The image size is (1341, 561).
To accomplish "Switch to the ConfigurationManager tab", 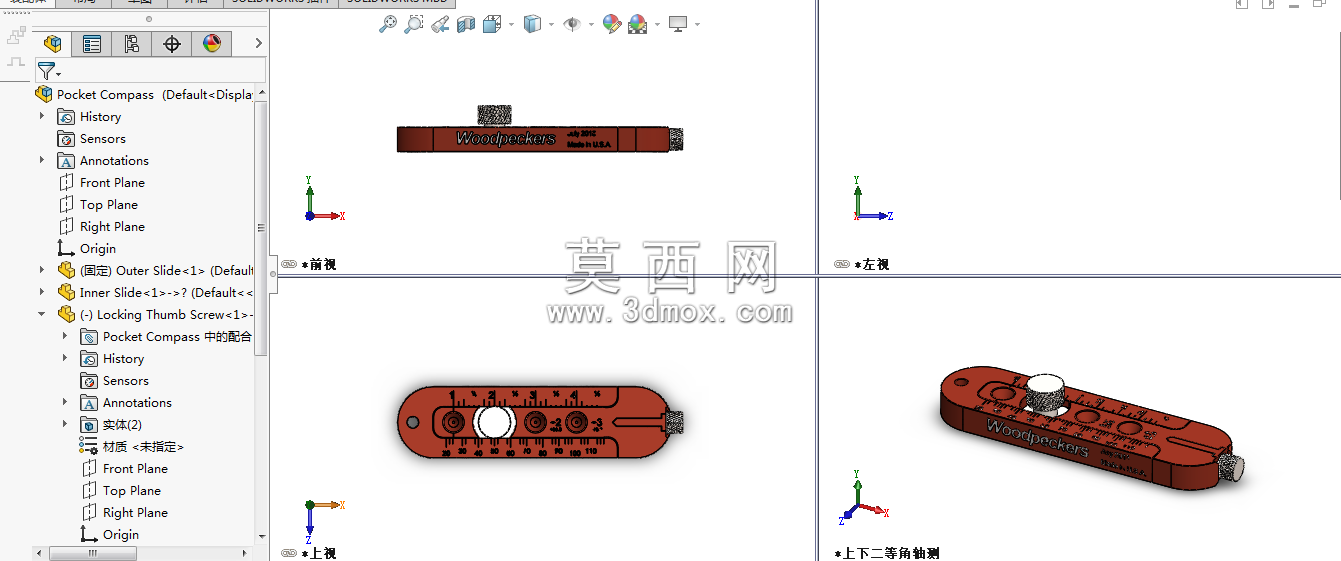I will (x=132, y=43).
